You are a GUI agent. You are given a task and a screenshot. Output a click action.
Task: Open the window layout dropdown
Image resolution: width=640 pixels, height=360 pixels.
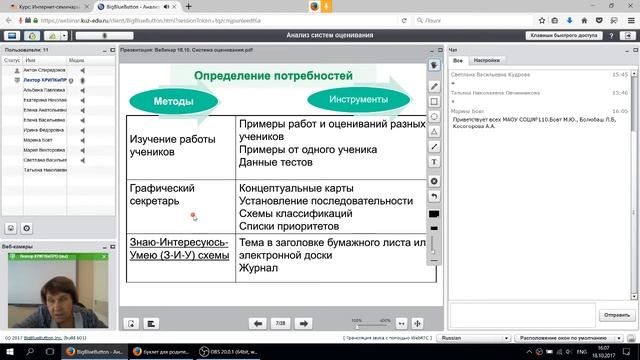(569, 338)
